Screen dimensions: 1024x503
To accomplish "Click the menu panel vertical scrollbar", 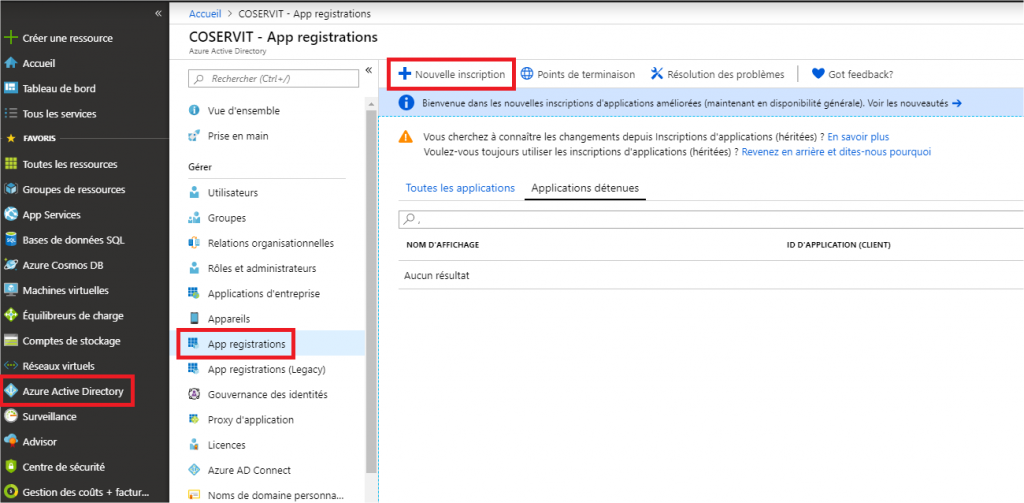I will (371, 292).
